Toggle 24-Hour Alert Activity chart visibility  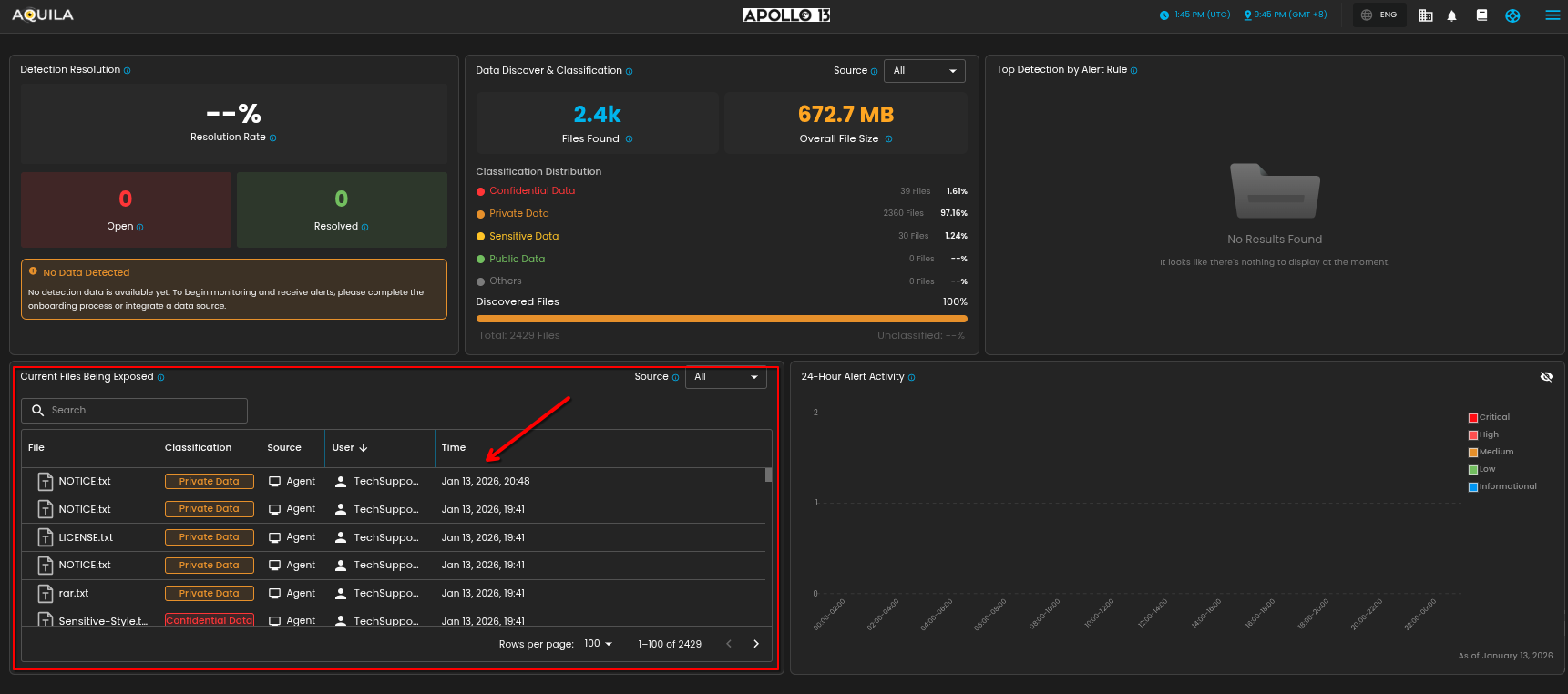(1546, 377)
